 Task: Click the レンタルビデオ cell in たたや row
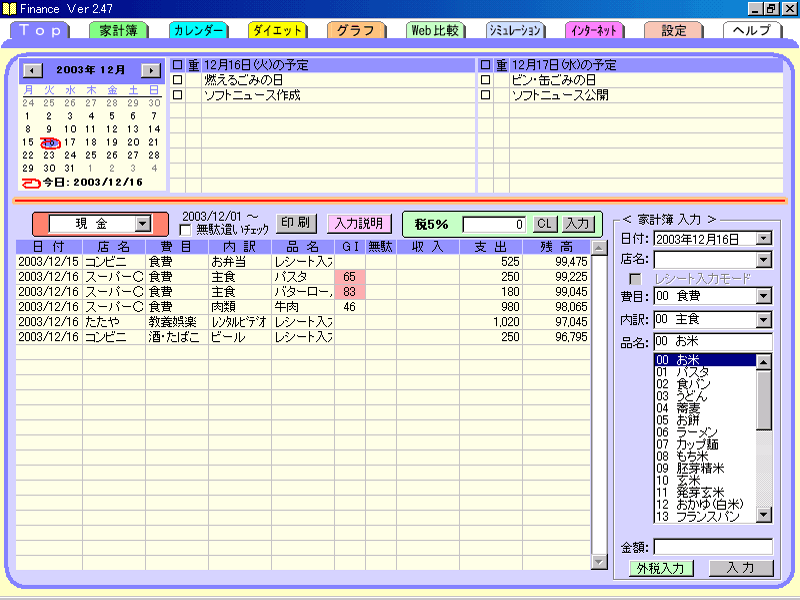pos(239,322)
